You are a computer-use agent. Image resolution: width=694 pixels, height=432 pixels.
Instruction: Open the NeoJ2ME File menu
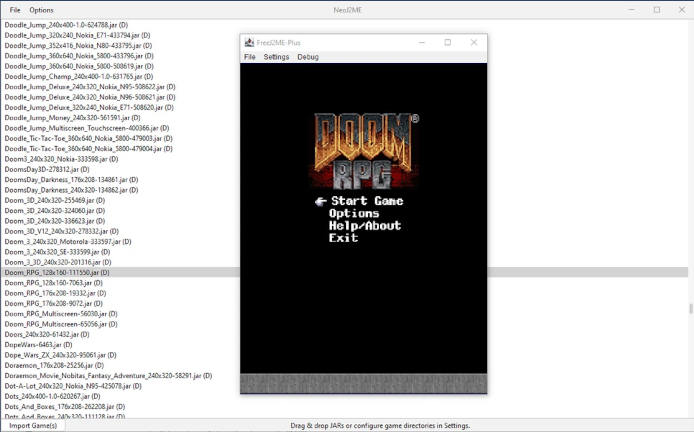15,10
